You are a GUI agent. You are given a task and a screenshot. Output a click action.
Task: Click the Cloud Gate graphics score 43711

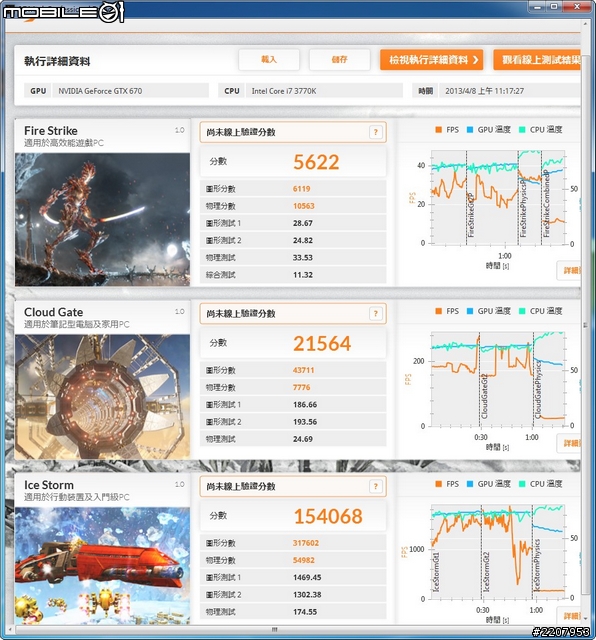pos(304,370)
